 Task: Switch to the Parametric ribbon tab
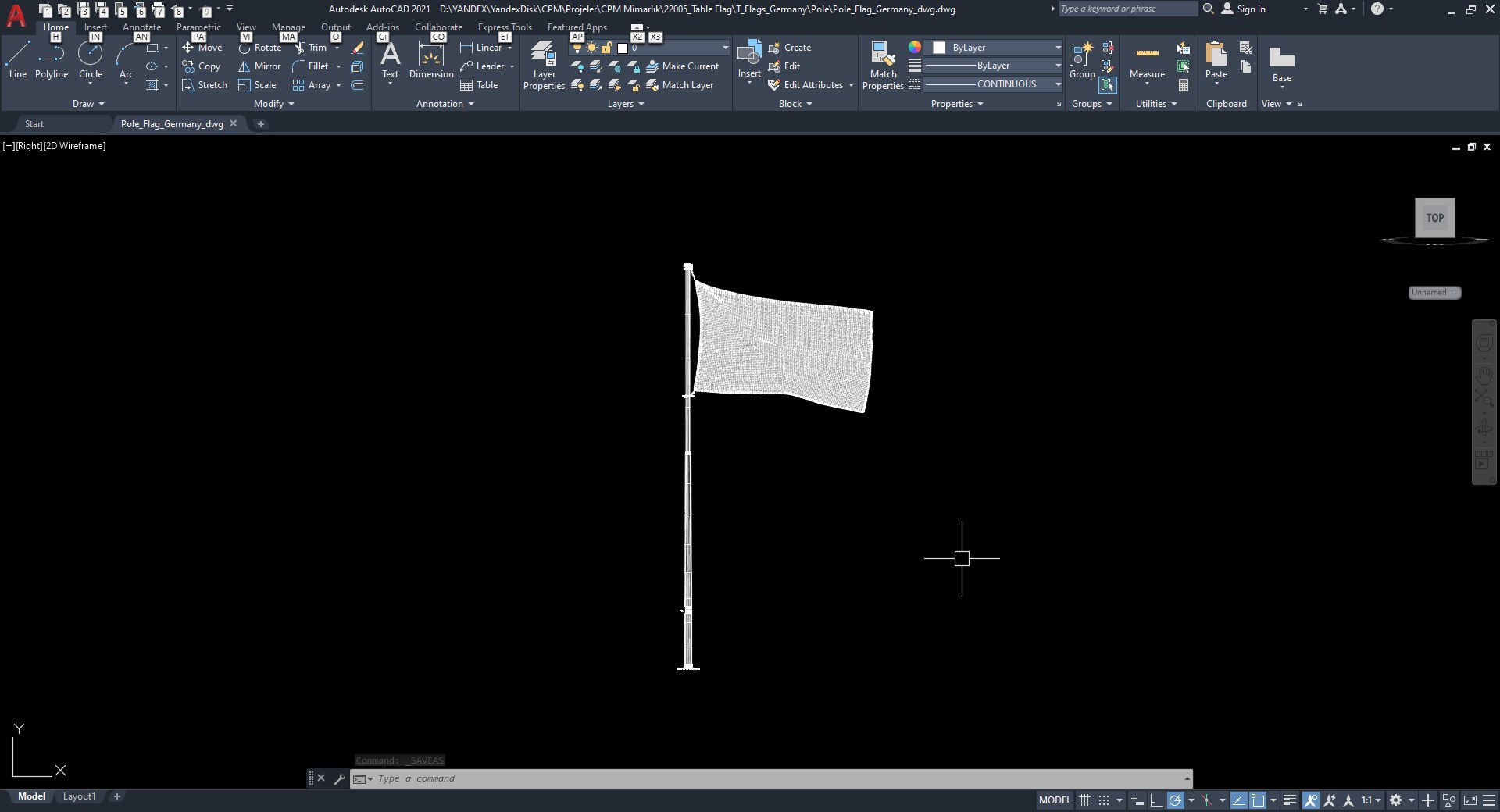tap(198, 27)
